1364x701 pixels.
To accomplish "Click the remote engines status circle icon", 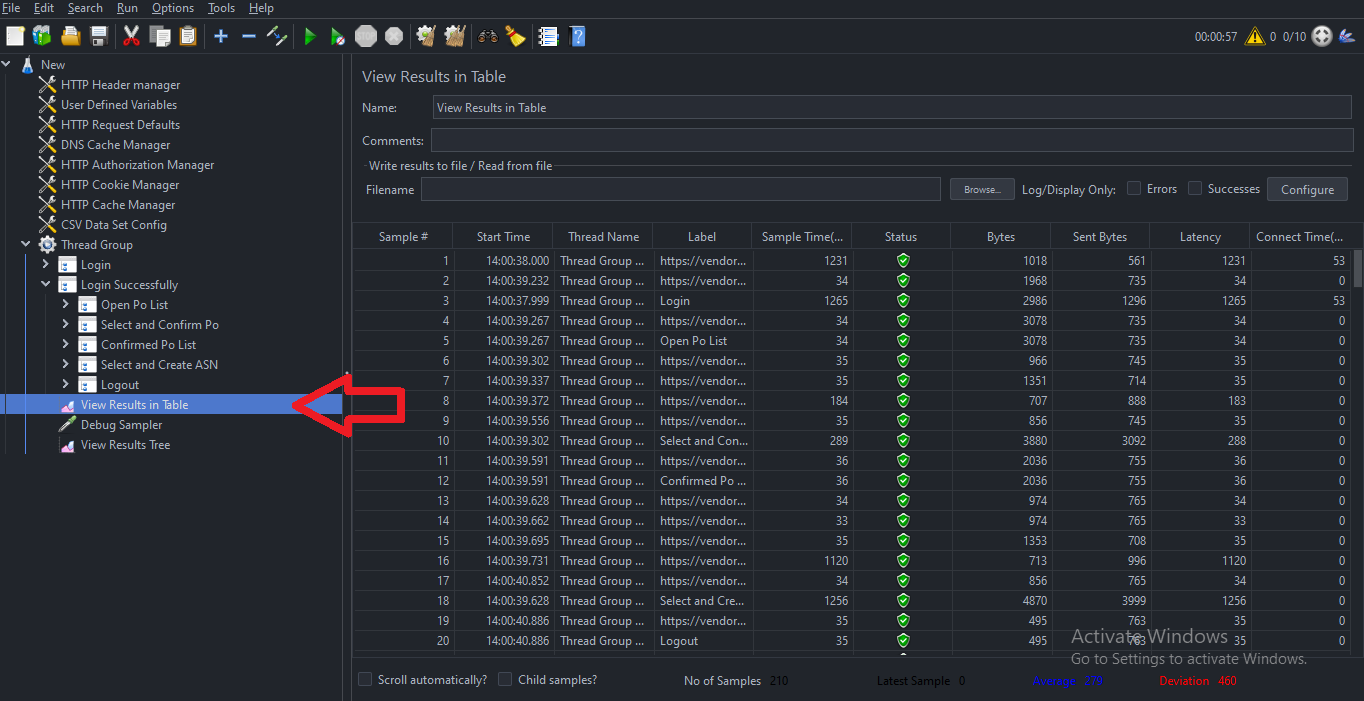I will pyautogui.click(x=1322, y=36).
